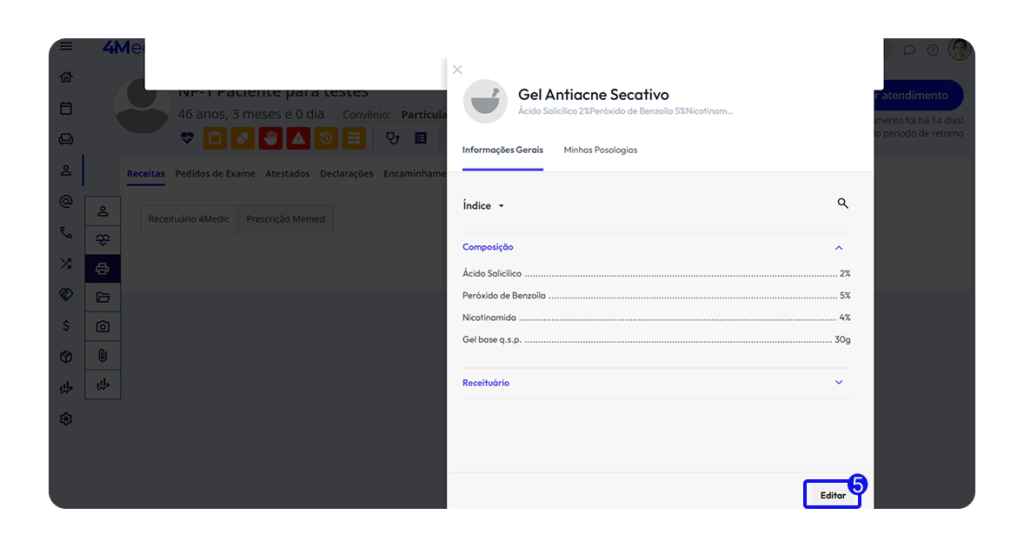Image resolution: width=1024 pixels, height=548 pixels.
Task: Toggle the hamburger menu at top left
Action: (66, 46)
